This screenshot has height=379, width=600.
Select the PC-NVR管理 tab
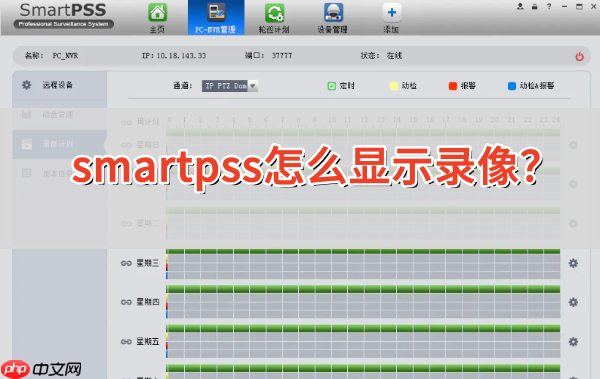coord(216,18)
